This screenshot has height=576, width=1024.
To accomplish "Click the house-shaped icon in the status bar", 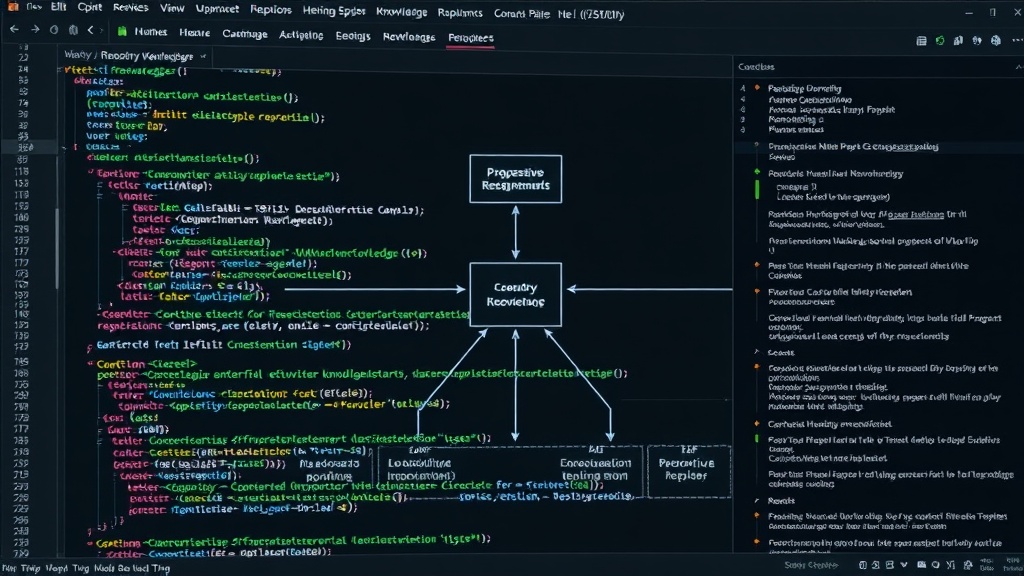I will tap(968, 565).
